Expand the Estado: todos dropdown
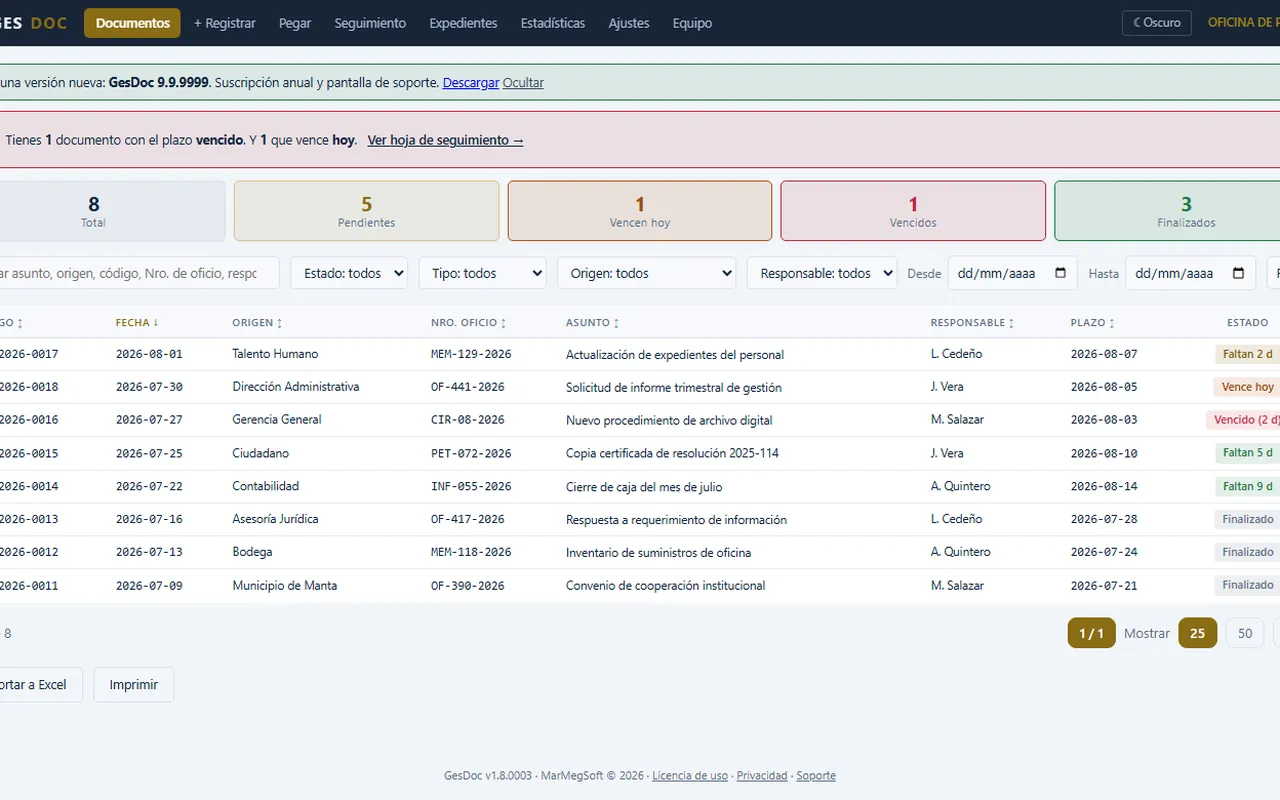Viewport: 1280px width, 800px height. 349,273
